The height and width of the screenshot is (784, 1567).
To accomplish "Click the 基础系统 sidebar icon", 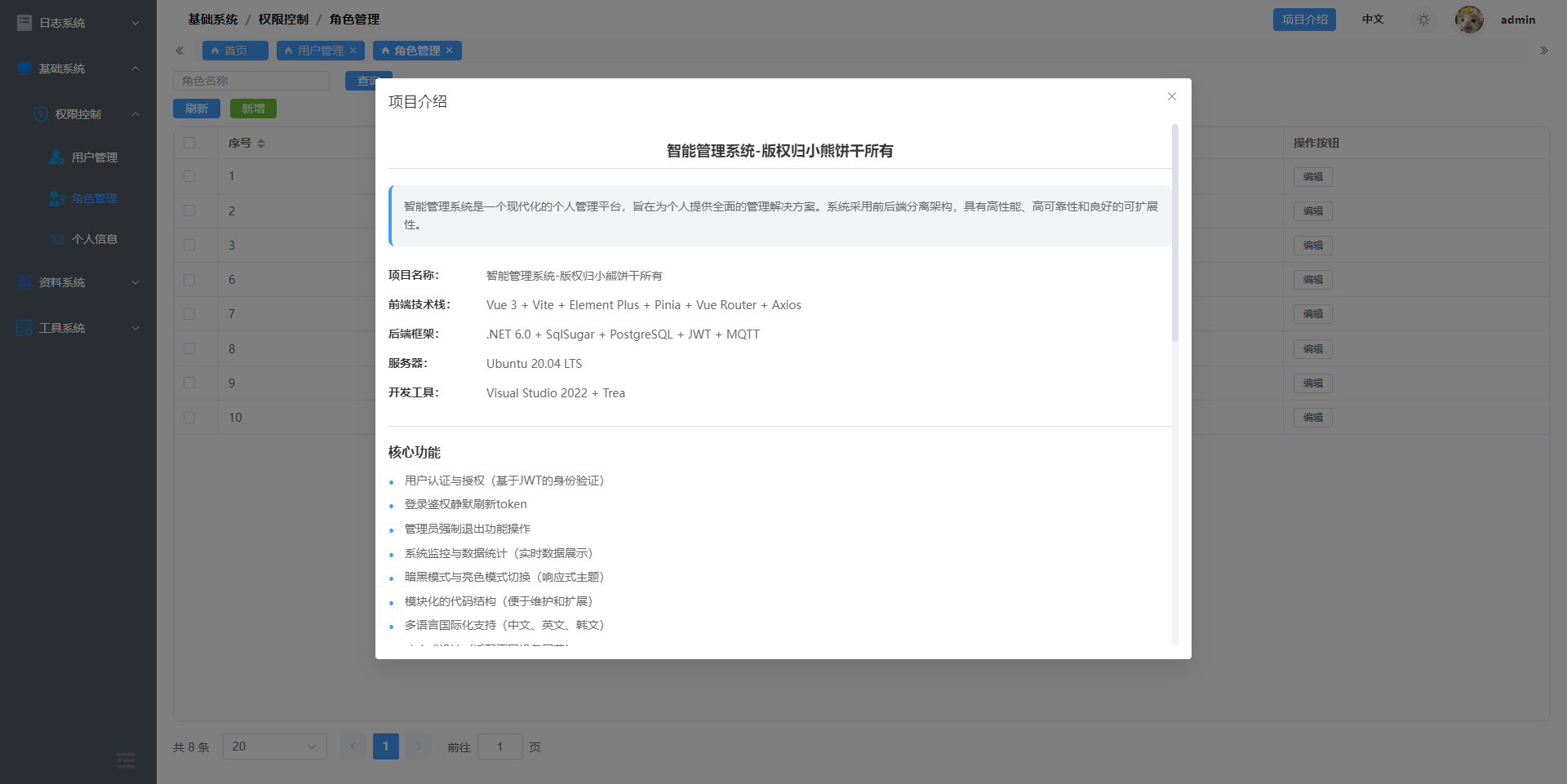I will click(24, 69).
